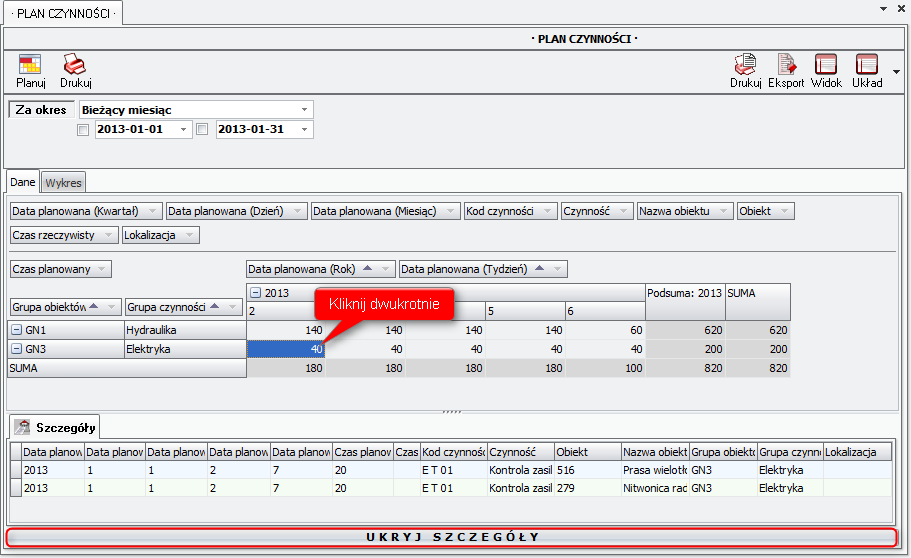Select the Dane tab

23,183
